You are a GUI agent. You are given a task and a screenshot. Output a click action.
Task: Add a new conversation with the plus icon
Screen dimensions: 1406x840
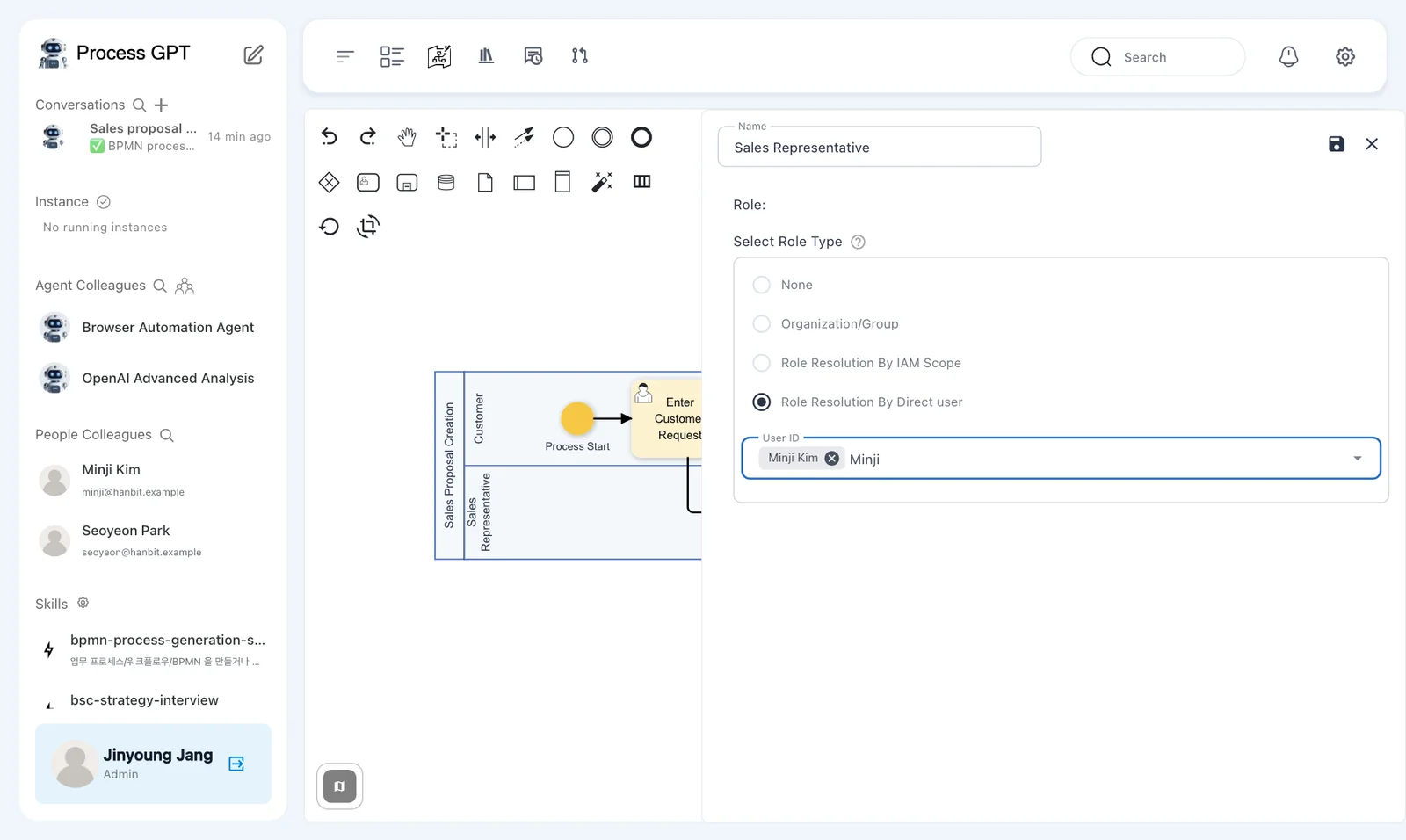click(161, 105)
